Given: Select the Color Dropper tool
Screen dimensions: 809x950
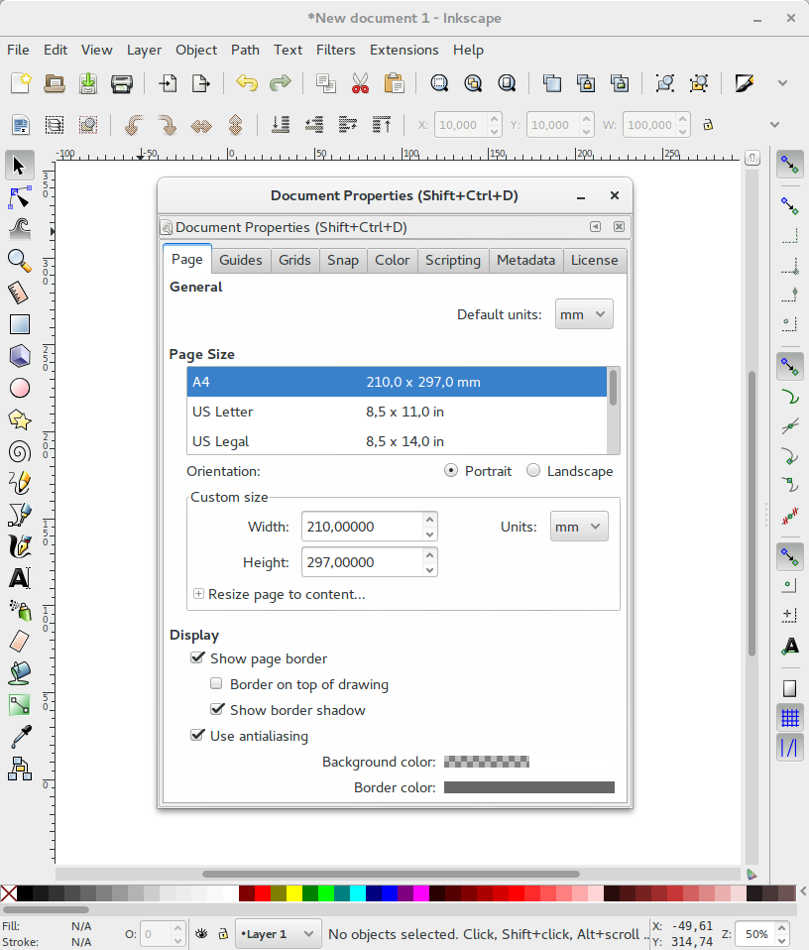Looking at the screenshot, I should coord(19,737).
